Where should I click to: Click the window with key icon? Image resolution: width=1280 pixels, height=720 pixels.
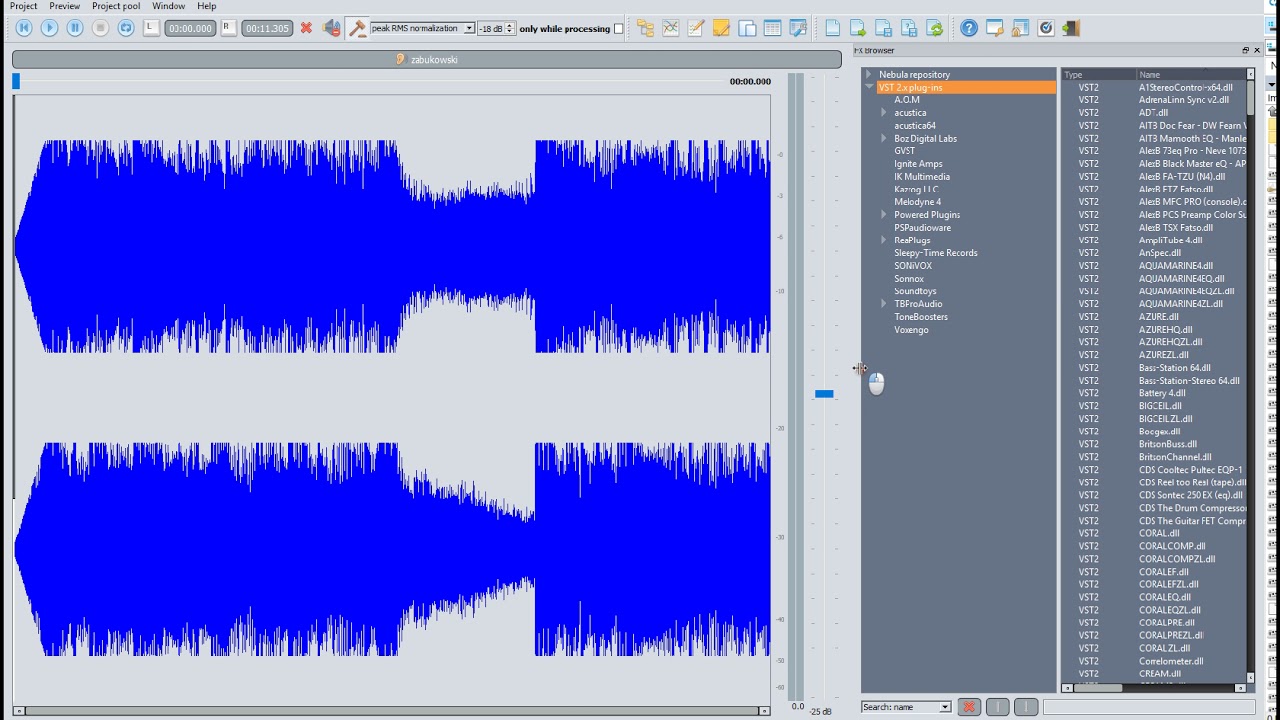tap(995, 28)
